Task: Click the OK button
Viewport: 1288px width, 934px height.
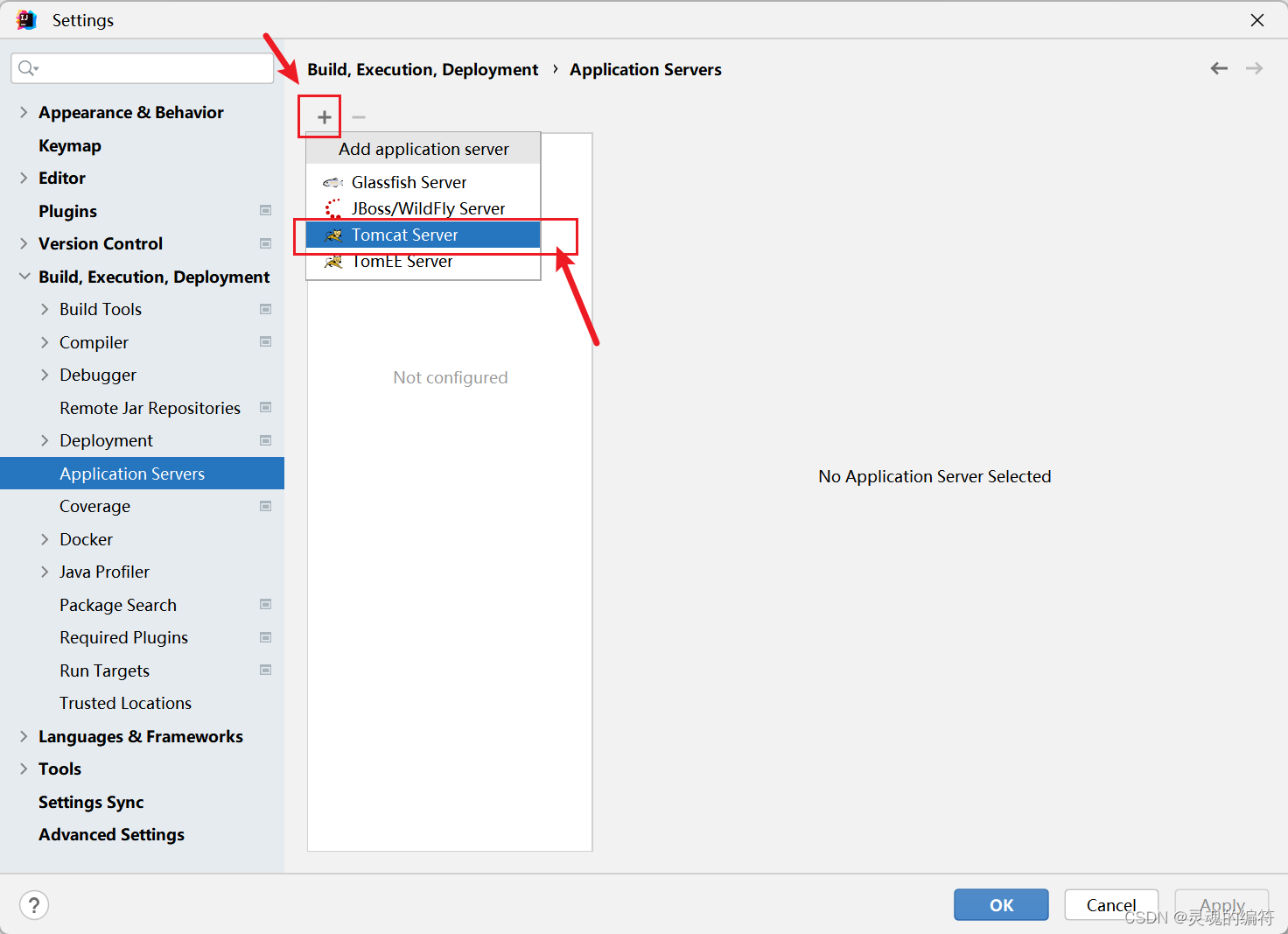Action: pos(1001,905)
